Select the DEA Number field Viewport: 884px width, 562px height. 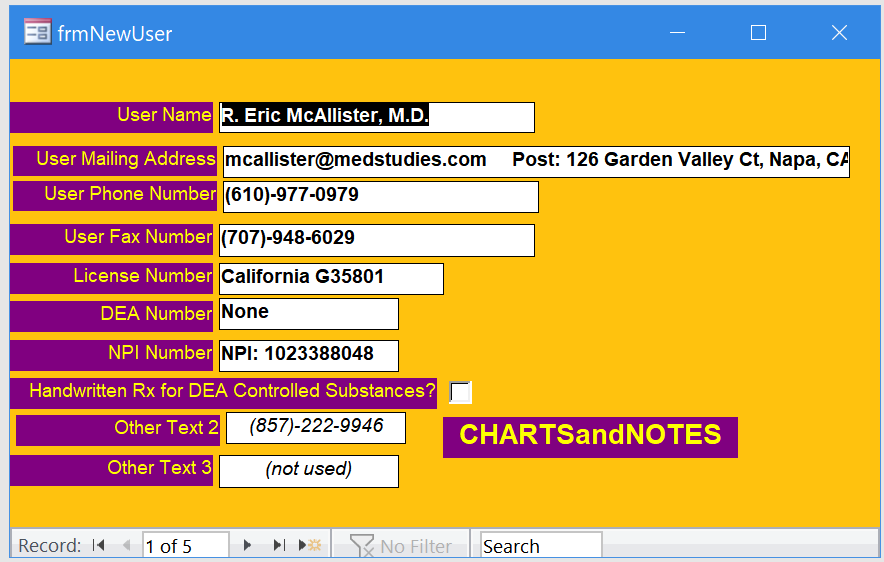[x=308, y=313]
